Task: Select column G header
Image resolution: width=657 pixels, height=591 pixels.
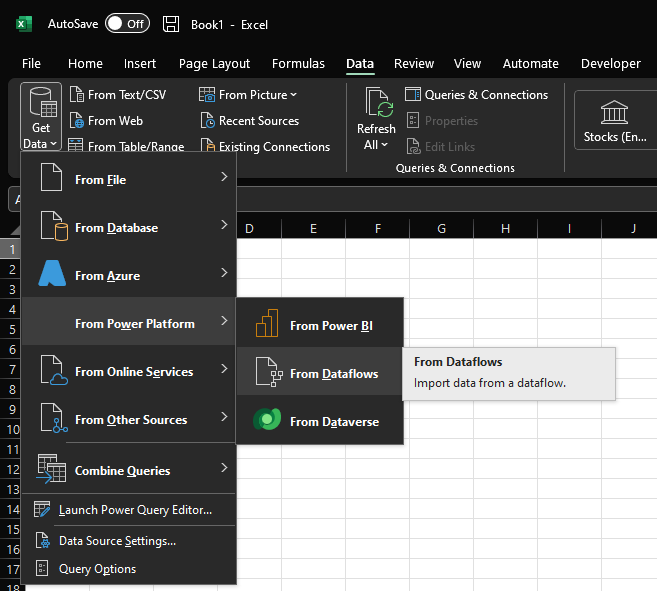Action: click(x=441, y=228)
